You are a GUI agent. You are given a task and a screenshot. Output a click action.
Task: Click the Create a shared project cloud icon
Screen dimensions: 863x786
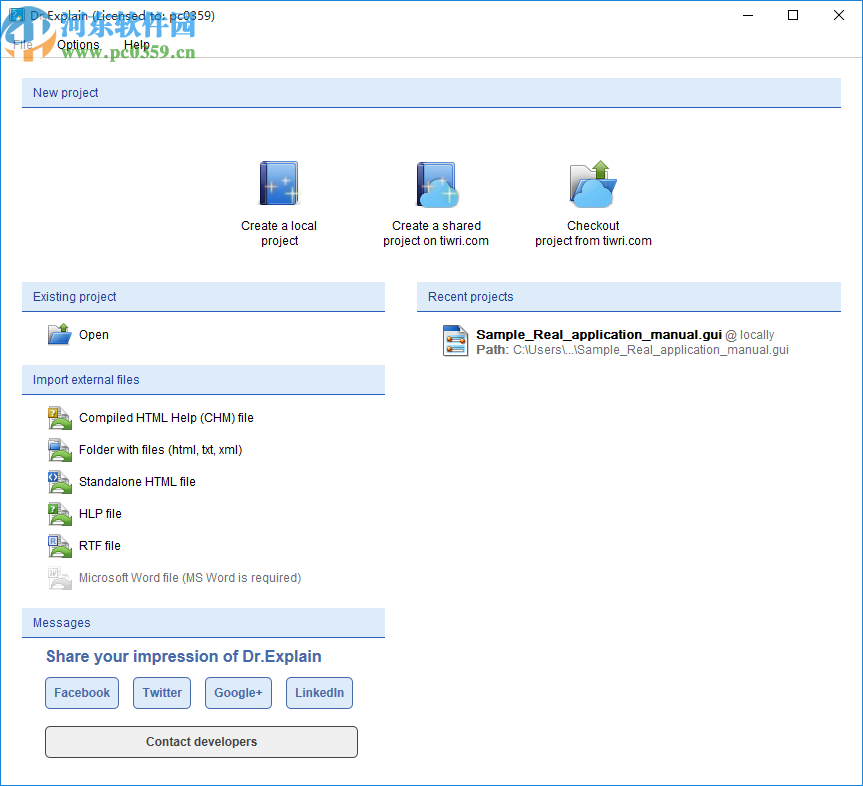[x=436, y=184]
